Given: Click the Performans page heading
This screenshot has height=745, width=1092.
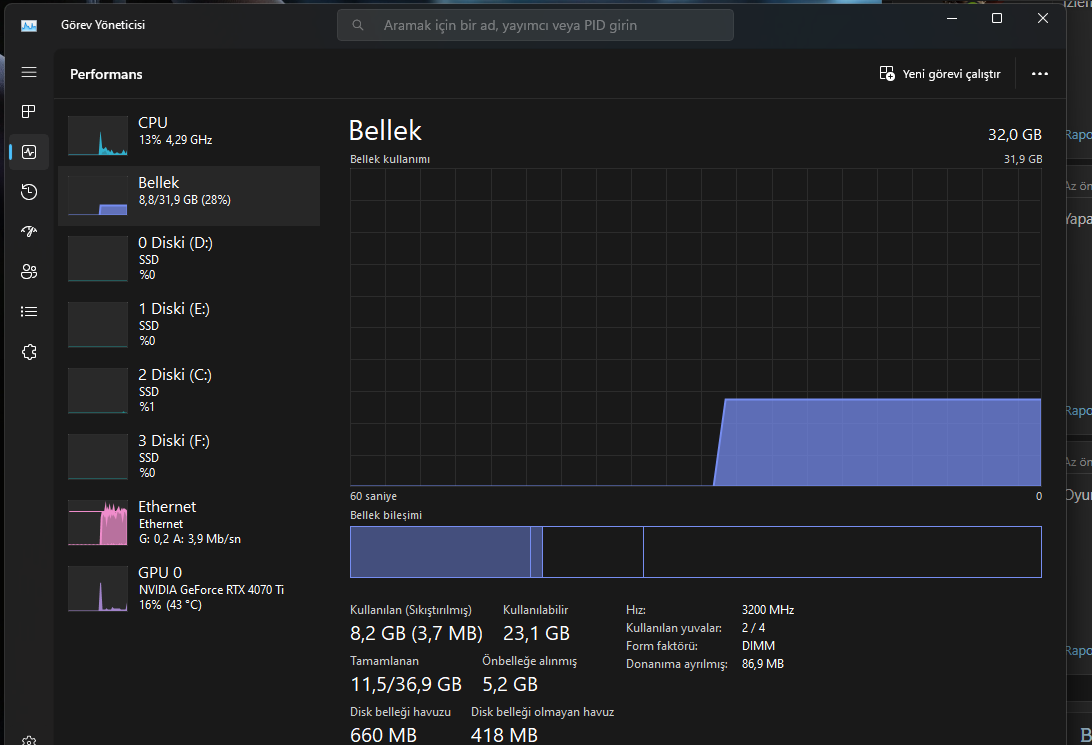Looking at the screenshot, I should [x=106, y=74].
